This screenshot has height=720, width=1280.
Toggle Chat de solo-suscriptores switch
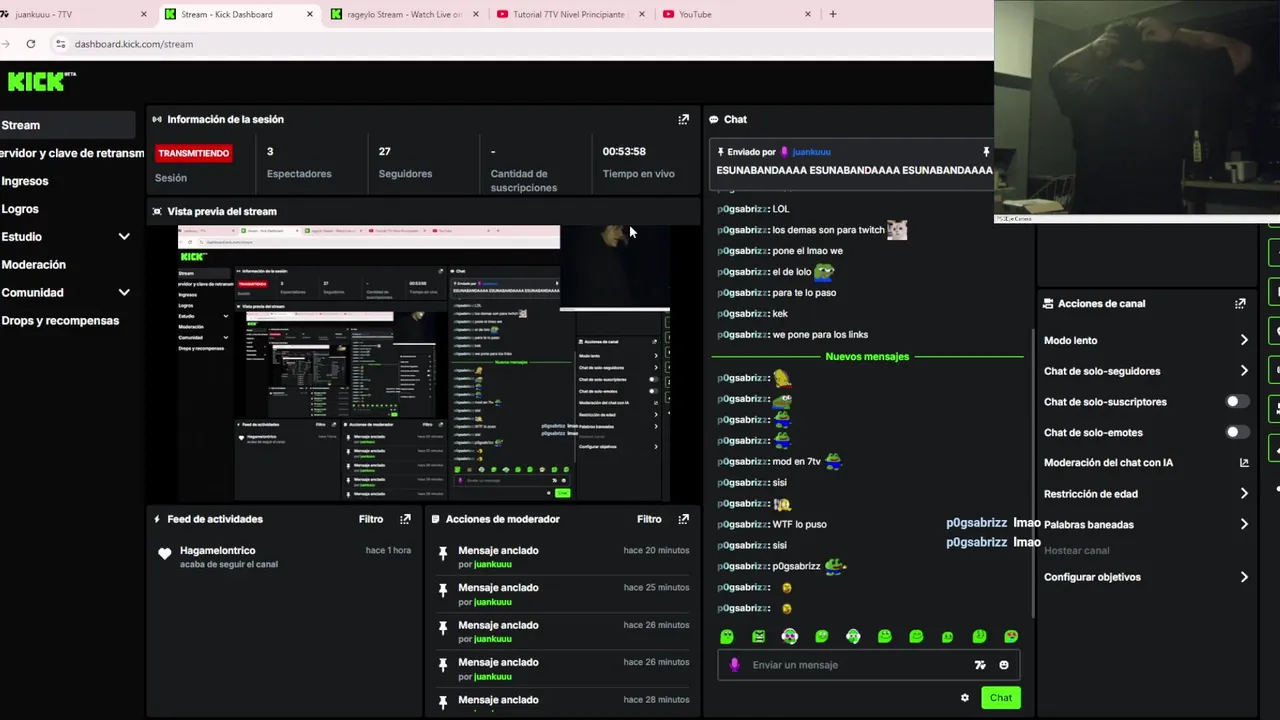(x=1237, y=402)
